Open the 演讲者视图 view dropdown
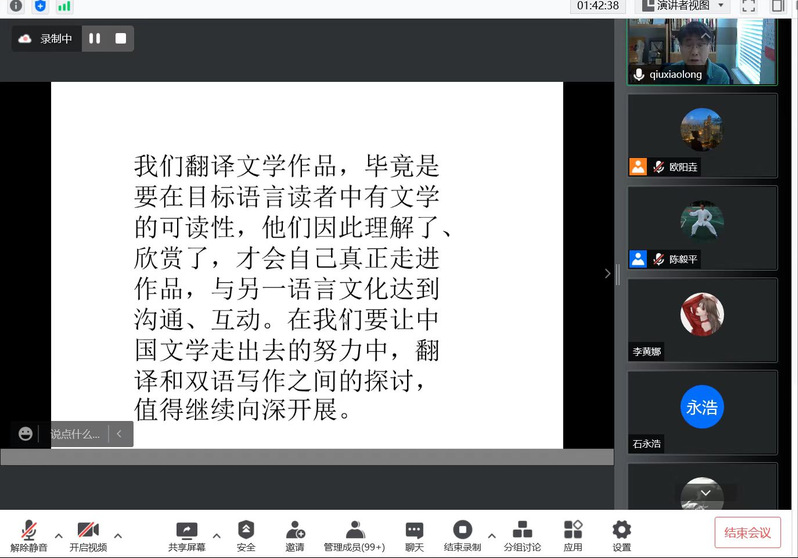 click(683, 6)
